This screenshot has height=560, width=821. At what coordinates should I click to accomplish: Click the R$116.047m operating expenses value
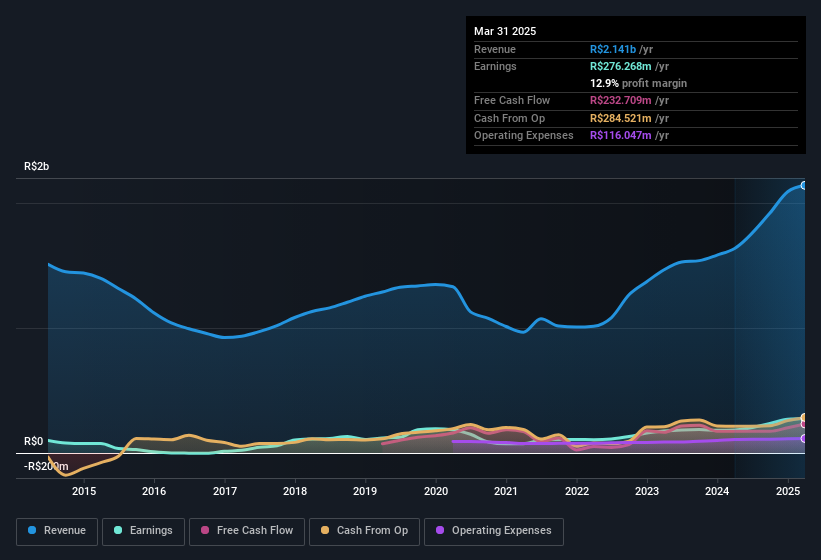click(620, 136)
